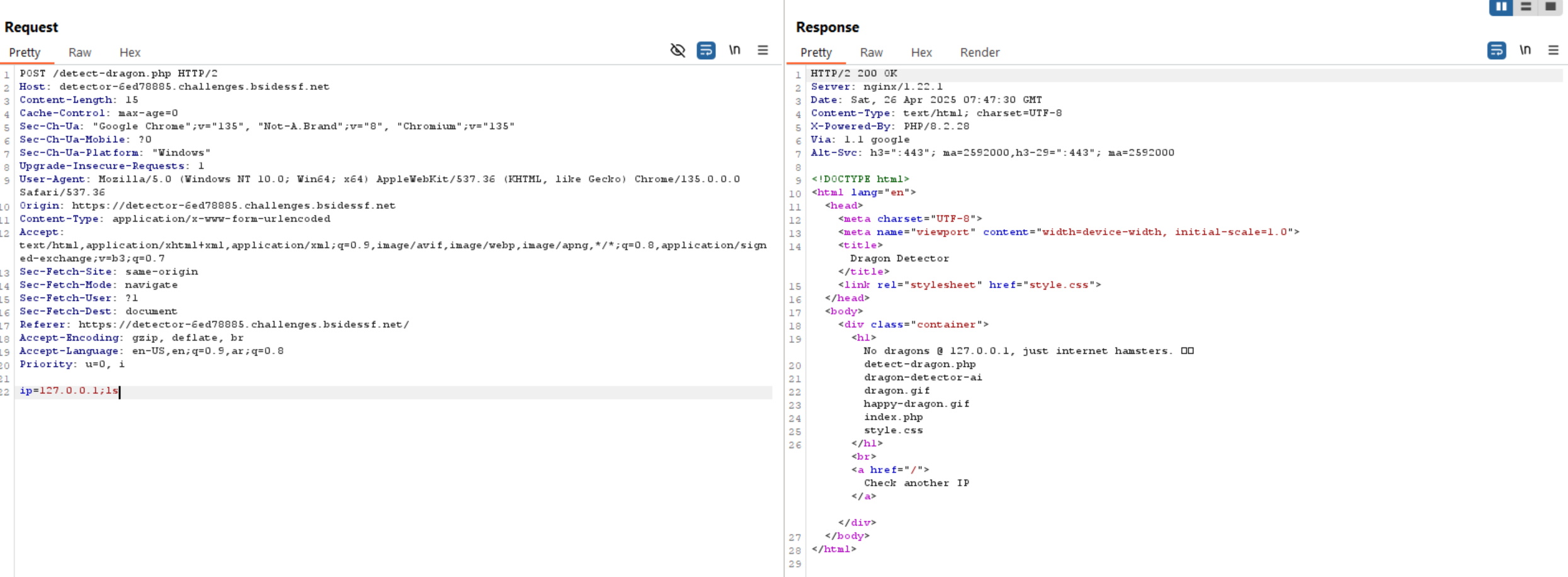
Task: Click the Request panel heading
Action: point(31,27)
